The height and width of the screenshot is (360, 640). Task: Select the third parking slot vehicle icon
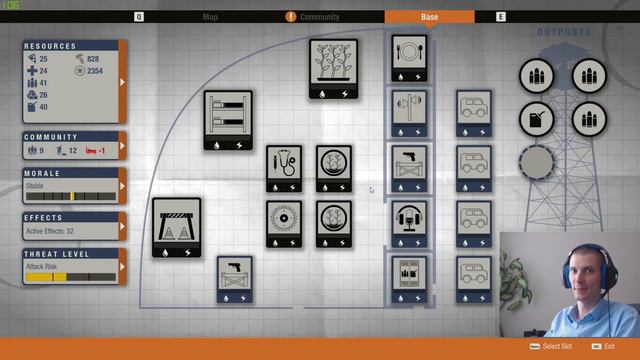click(473, 224)
